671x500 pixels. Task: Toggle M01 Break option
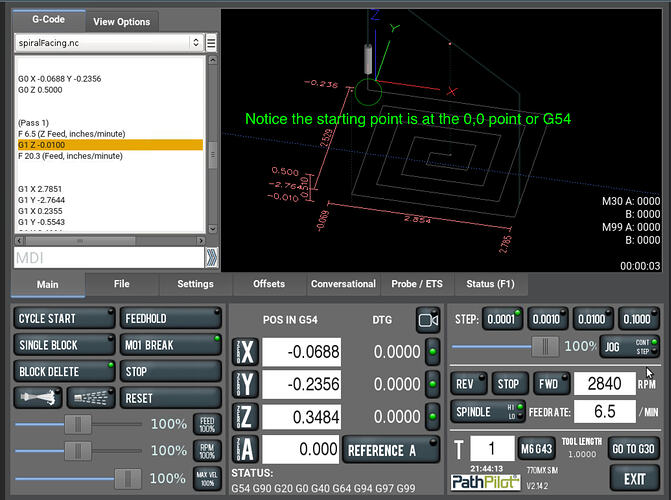coord(171,345)
